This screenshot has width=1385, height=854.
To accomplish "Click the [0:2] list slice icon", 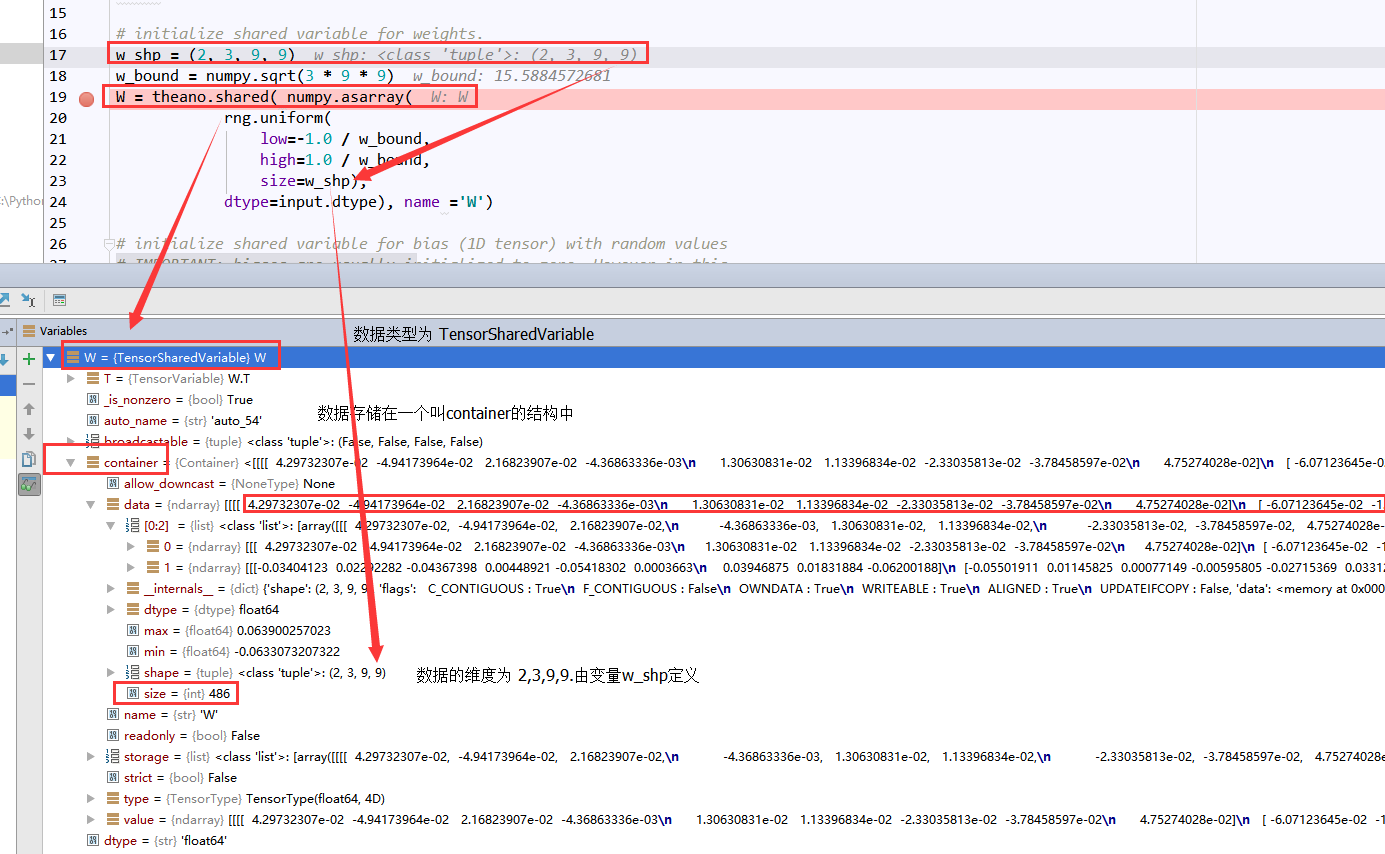I will (133, 525).
